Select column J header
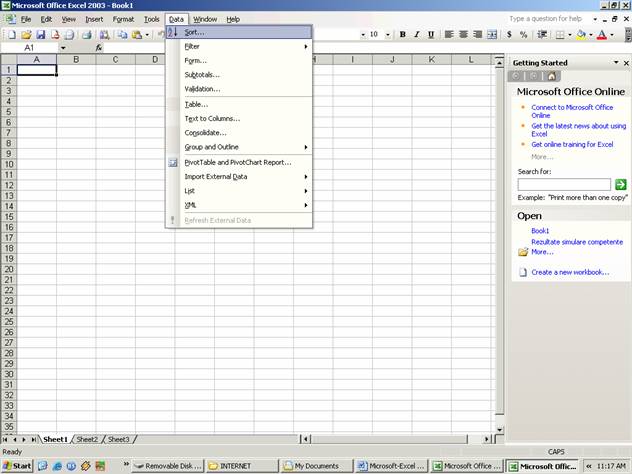632x474 pixels. [x=392, y=60]
